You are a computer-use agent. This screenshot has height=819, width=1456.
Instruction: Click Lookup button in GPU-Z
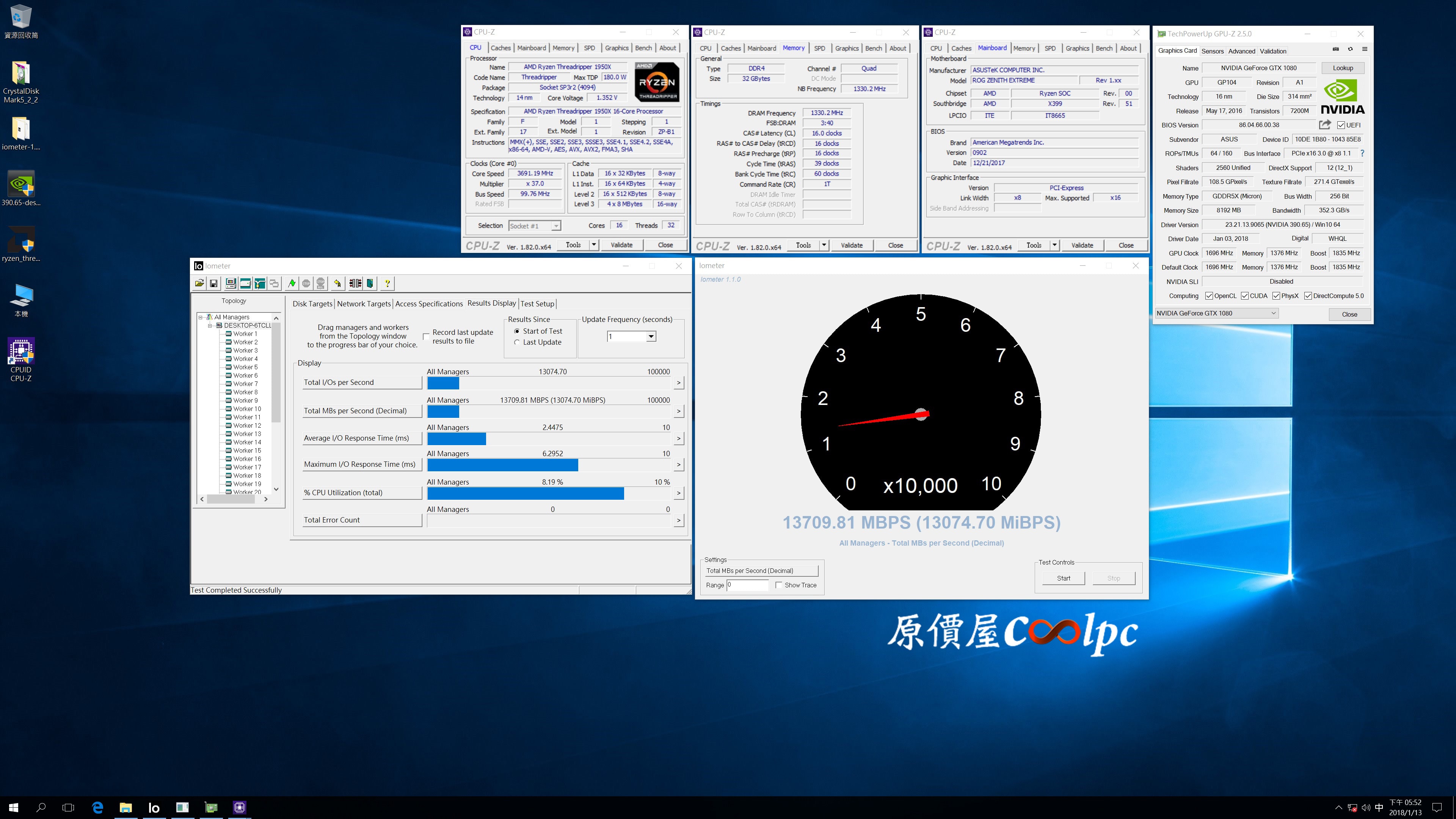1343,68
